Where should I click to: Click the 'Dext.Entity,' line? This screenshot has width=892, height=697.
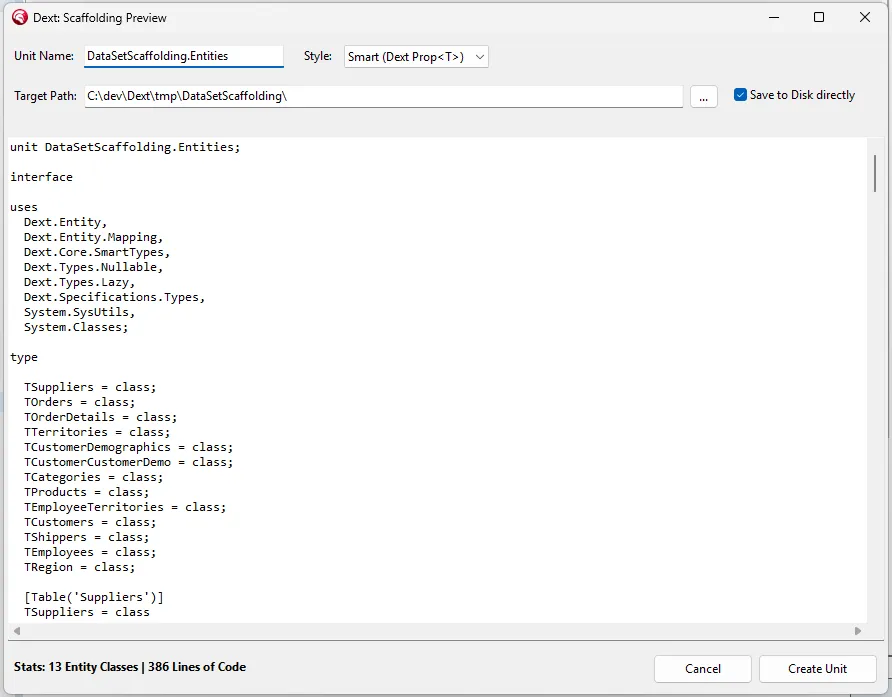(x=65, y=222)
